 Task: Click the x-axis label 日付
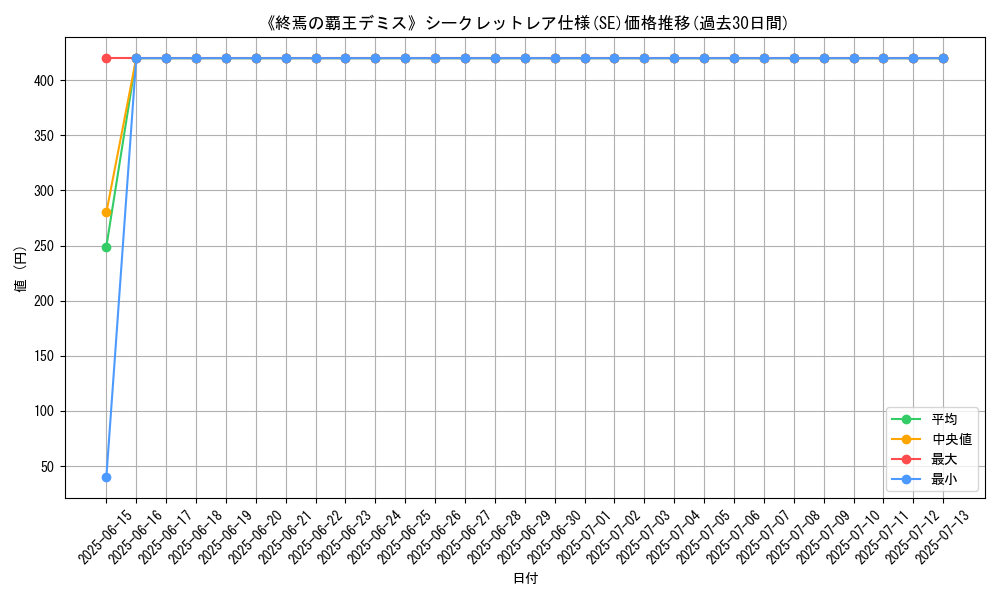coord(526,578)
